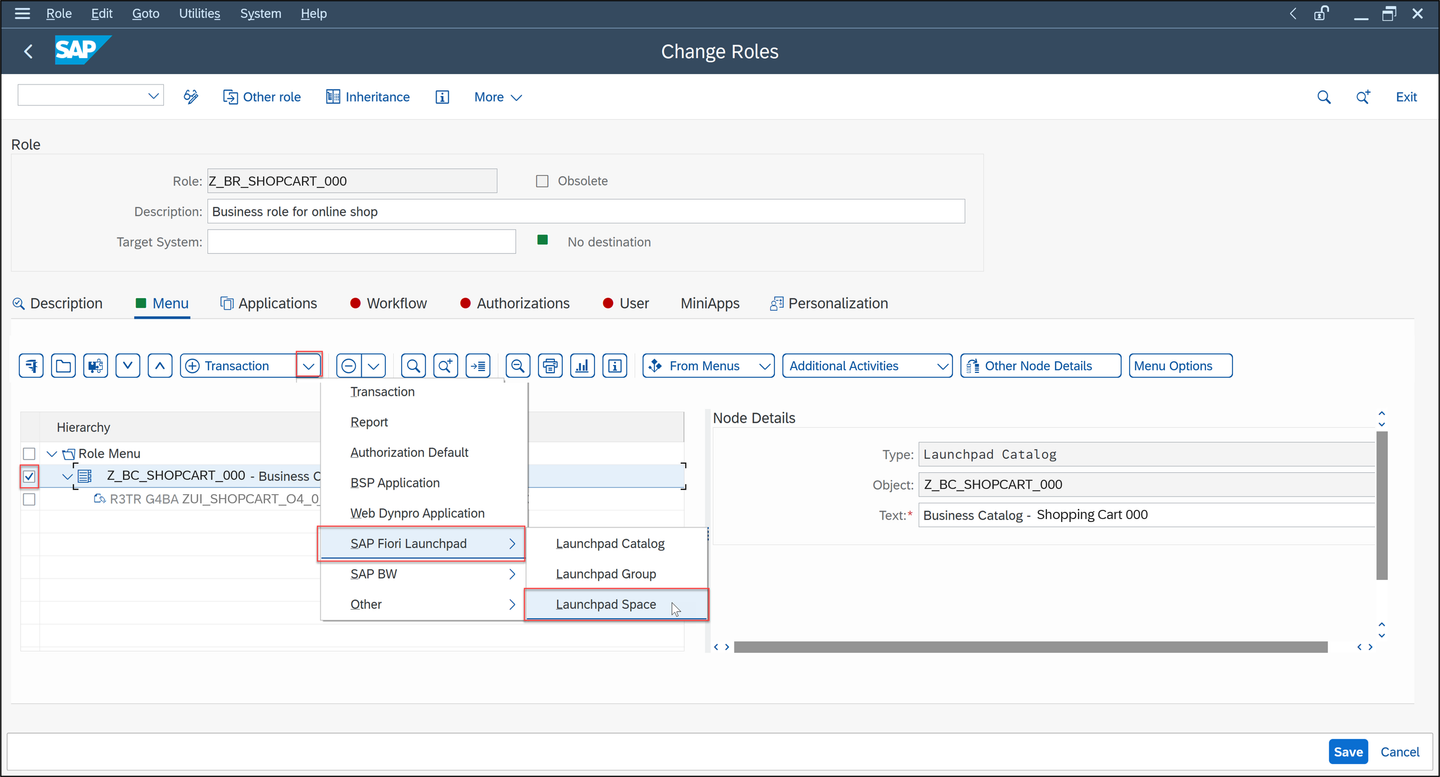Open the hamburger menu in title bar

pos(22,14)
